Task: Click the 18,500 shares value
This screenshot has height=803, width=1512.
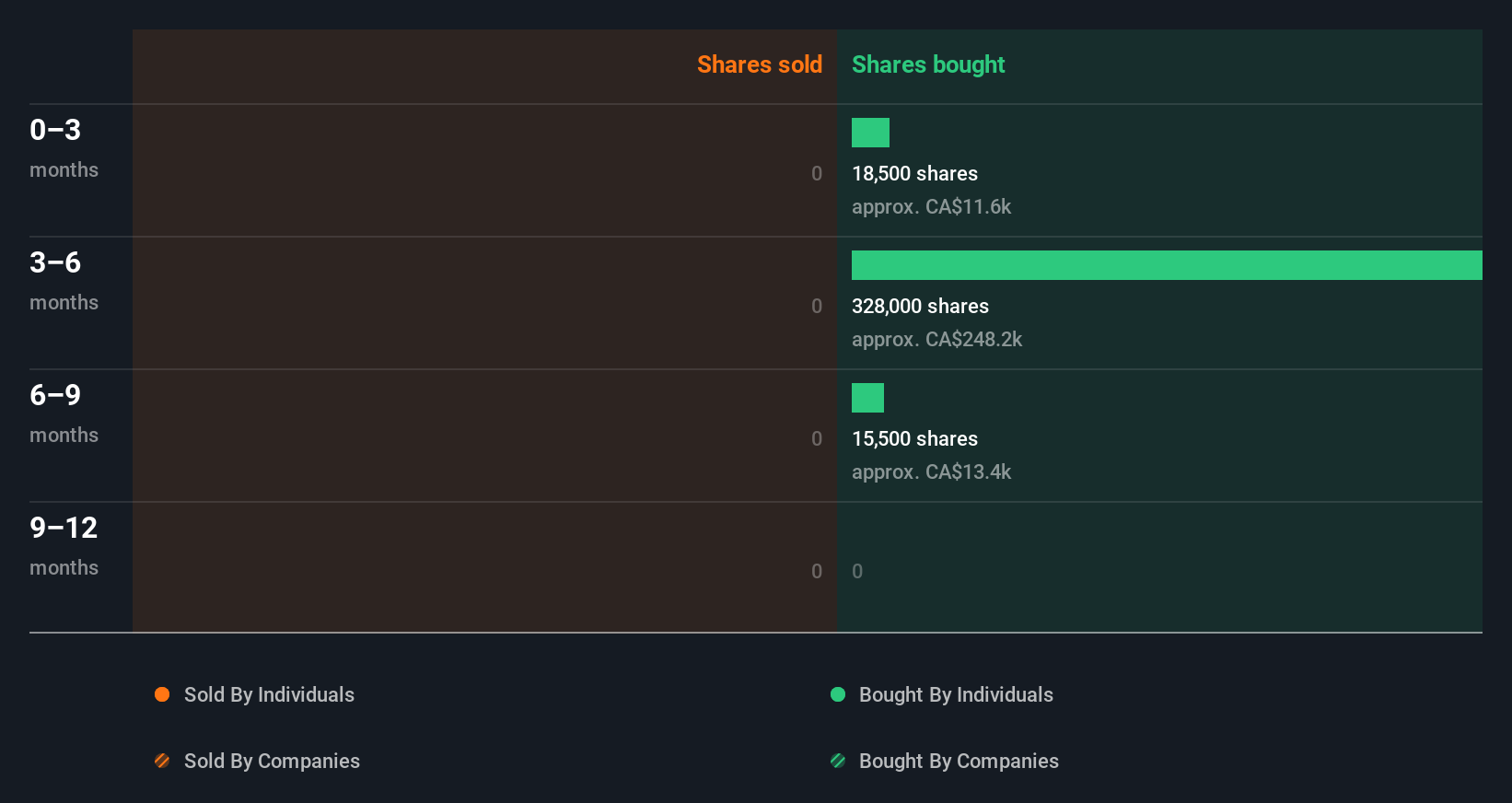Action: coord(914,173)
